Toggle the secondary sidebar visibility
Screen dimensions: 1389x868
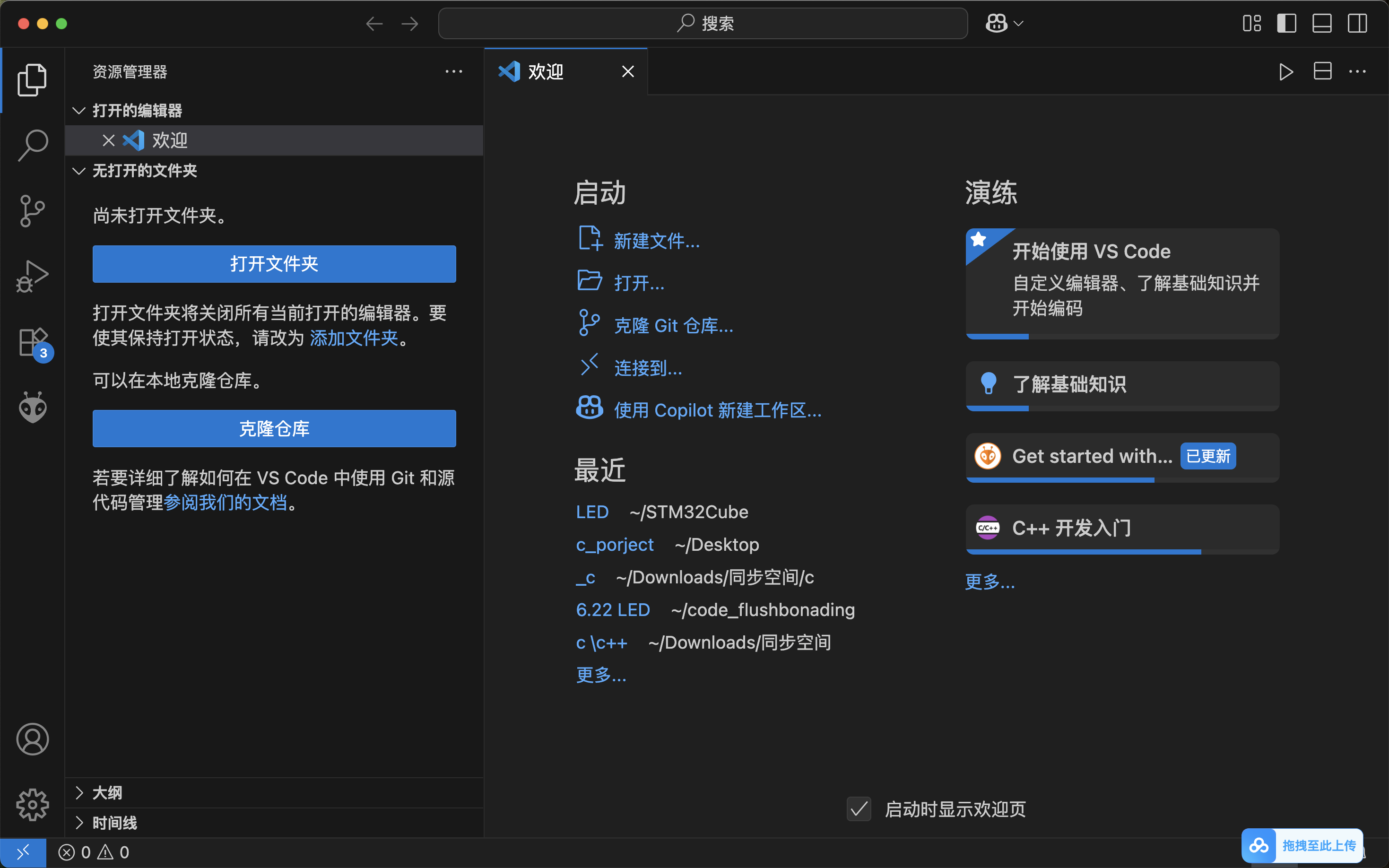(x=1357, y=24)
